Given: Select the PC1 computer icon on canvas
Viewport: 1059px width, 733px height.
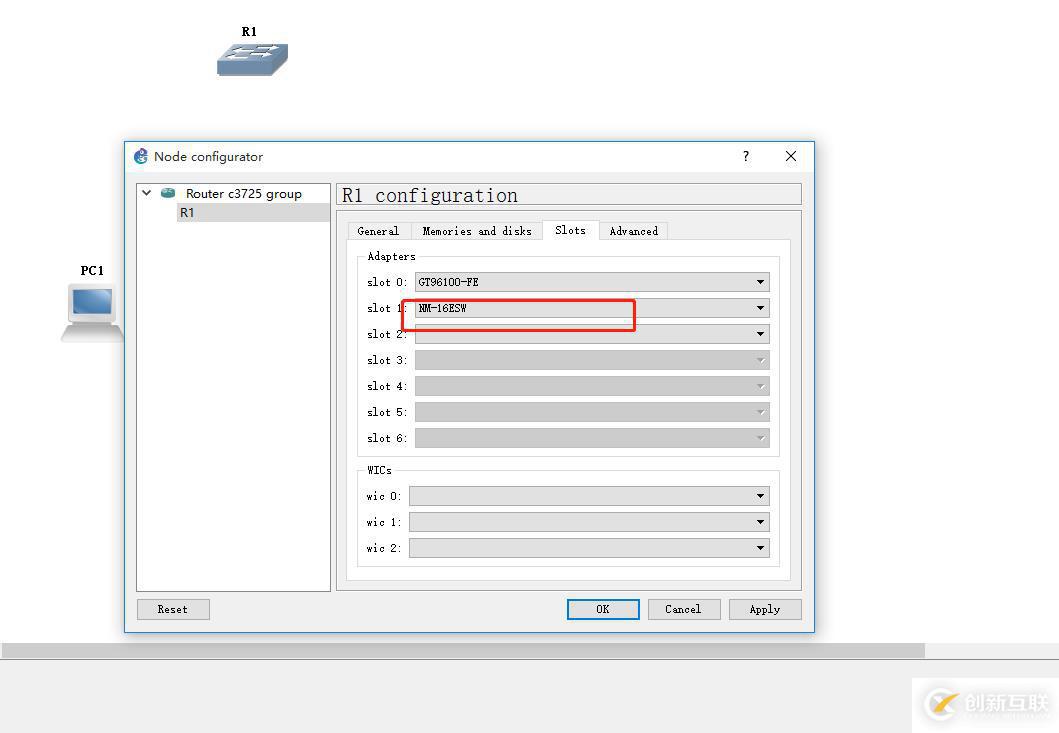Looking at the screenshot, I should pos(93,313).
